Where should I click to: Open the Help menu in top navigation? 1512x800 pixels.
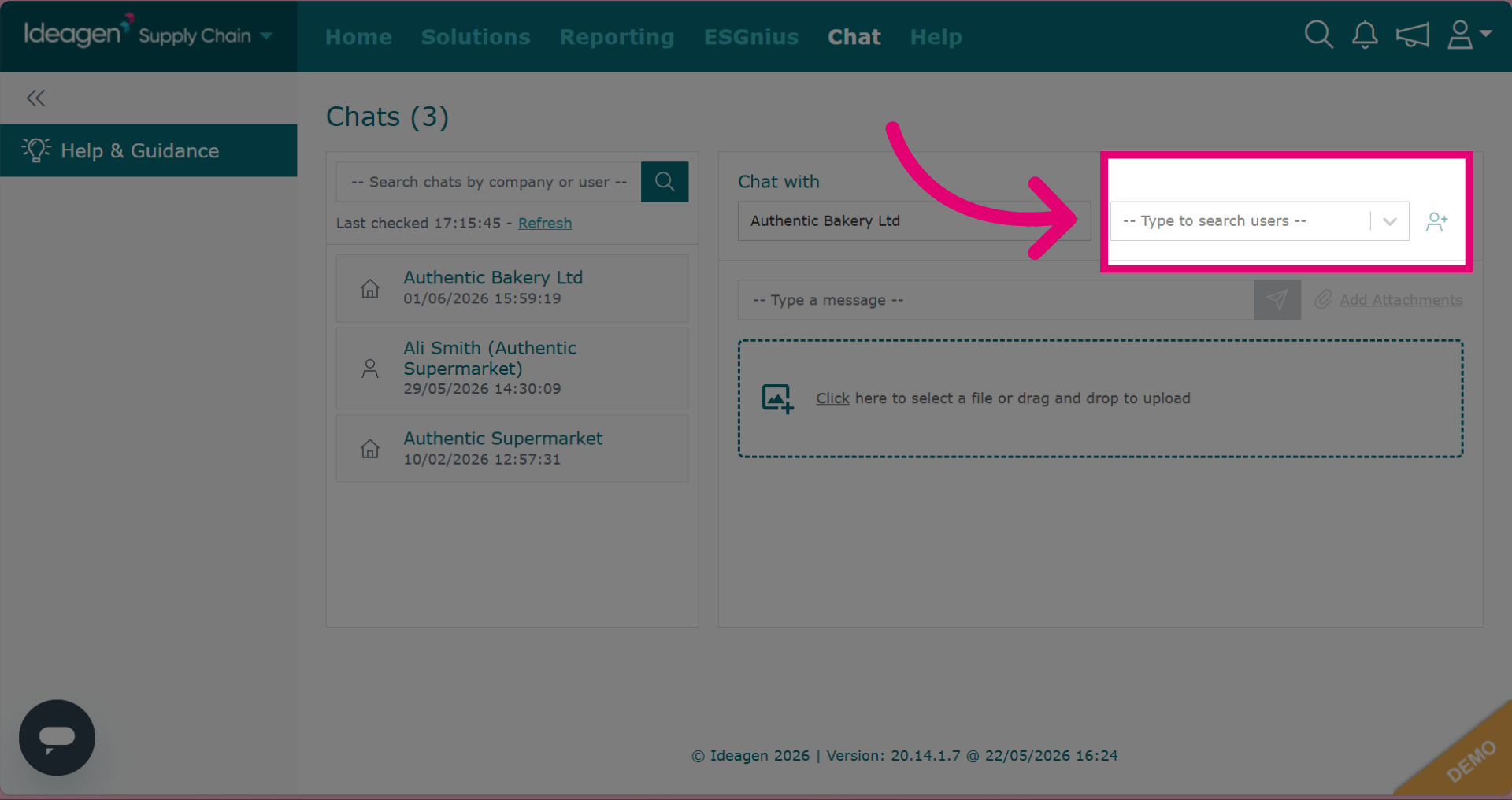coord(936,37)
